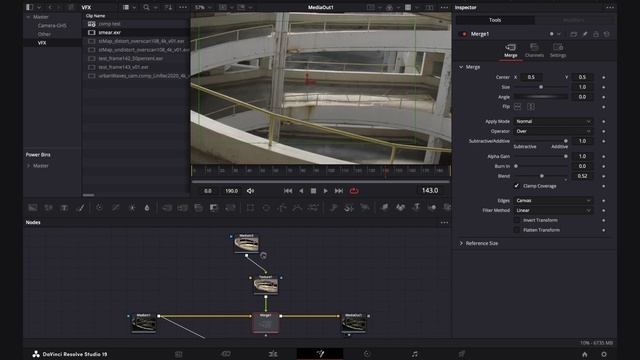This screenshot has height=360, width=640.
Task: Toggle keyframe dot for Blend
Action: 604,176
